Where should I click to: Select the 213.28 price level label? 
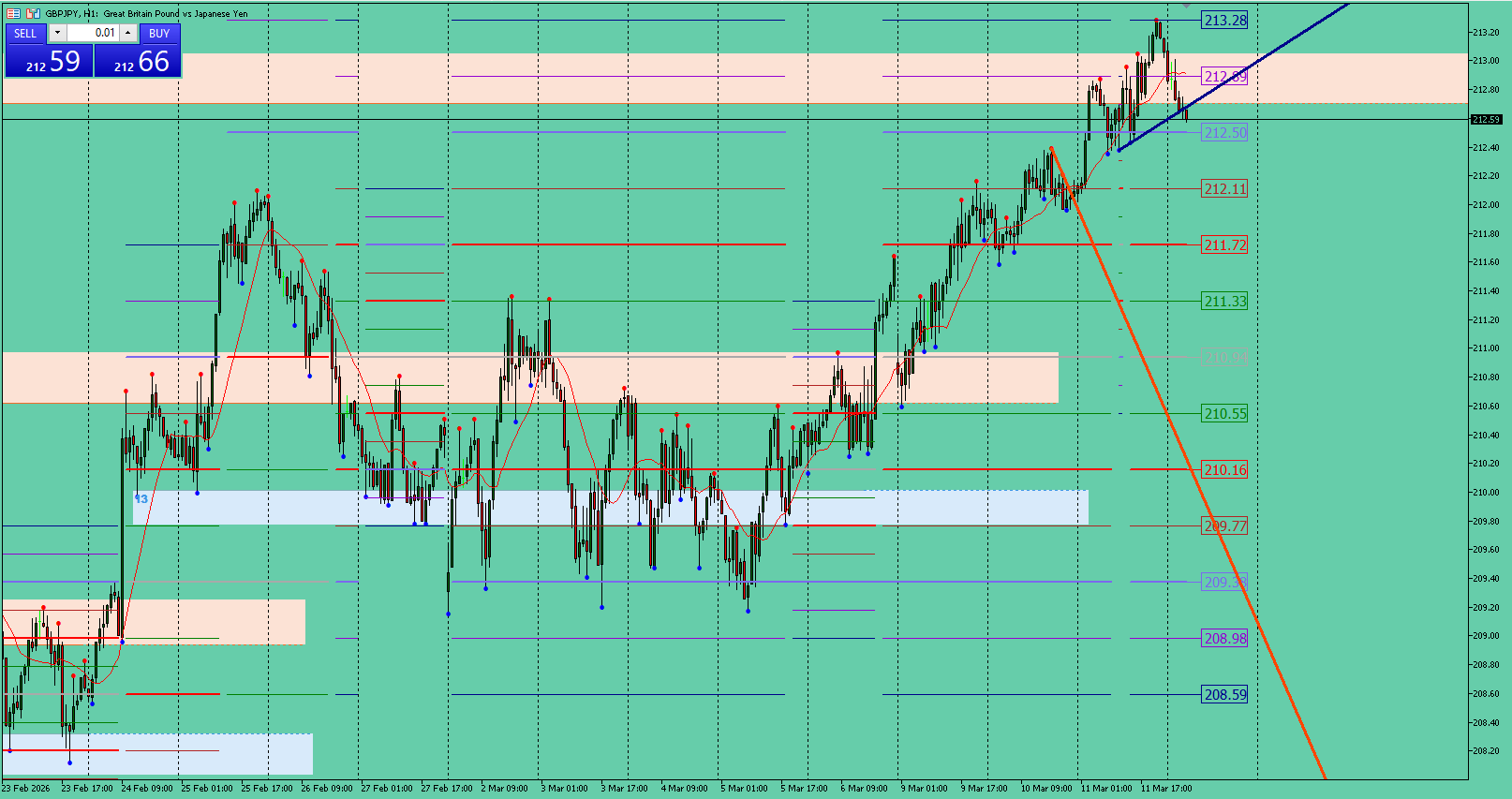(x=1225, y=21)
